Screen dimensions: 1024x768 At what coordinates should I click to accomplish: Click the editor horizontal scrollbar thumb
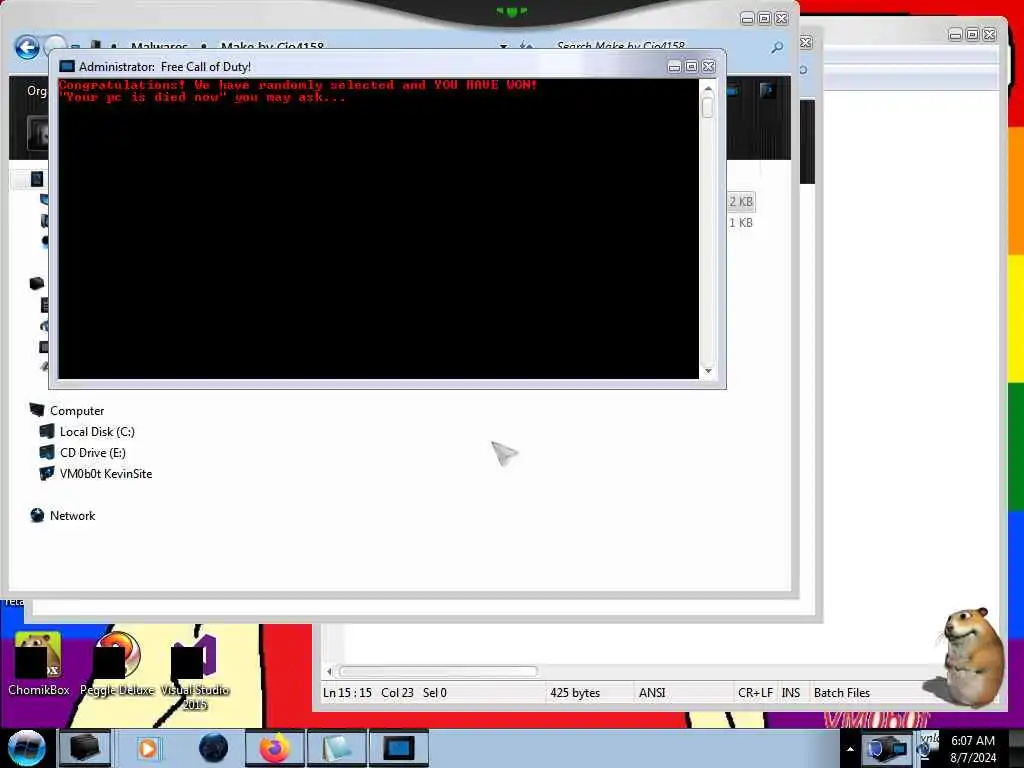coord(438,671)
